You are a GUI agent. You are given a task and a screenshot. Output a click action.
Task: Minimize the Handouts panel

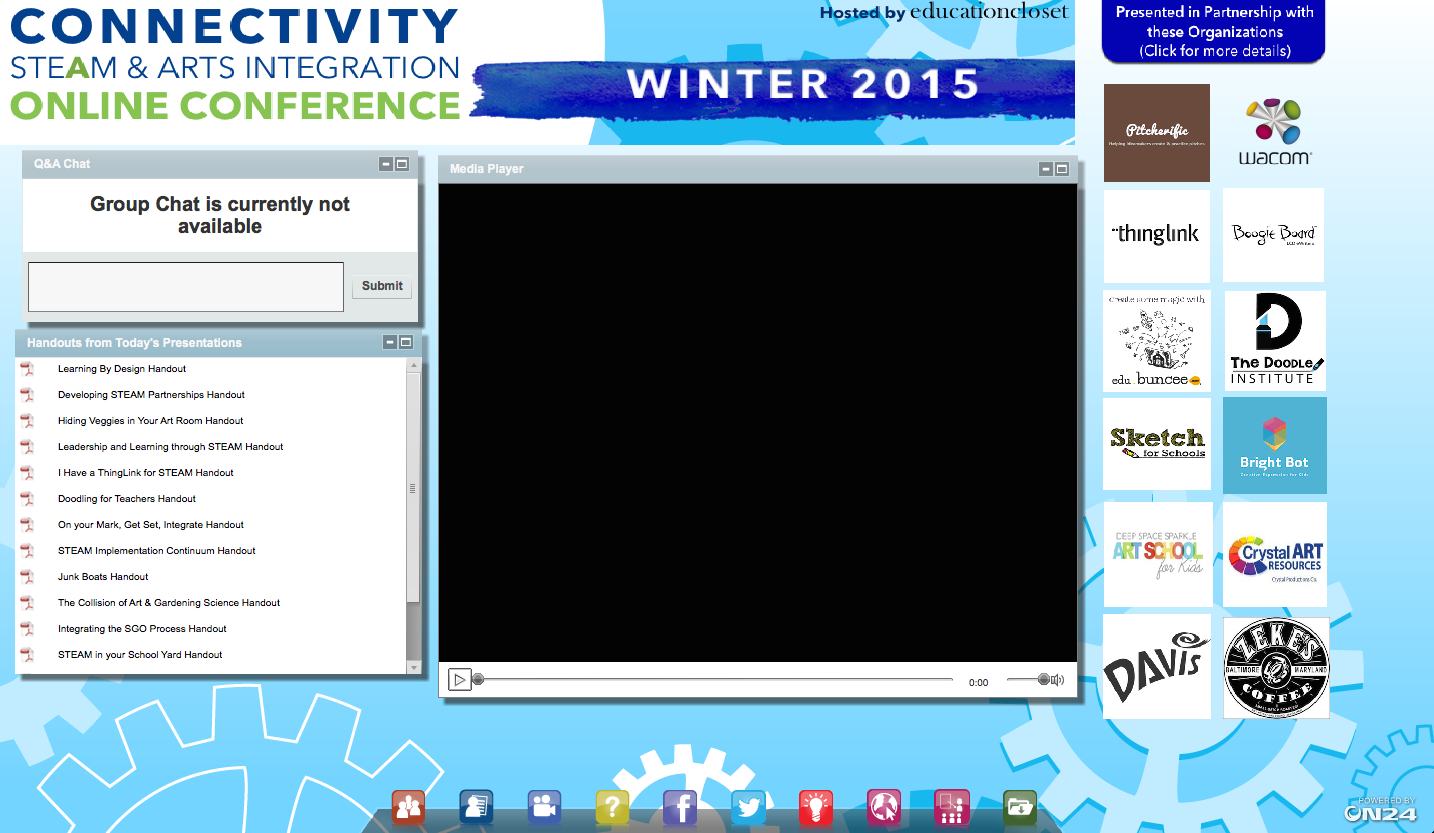[390, 342]
